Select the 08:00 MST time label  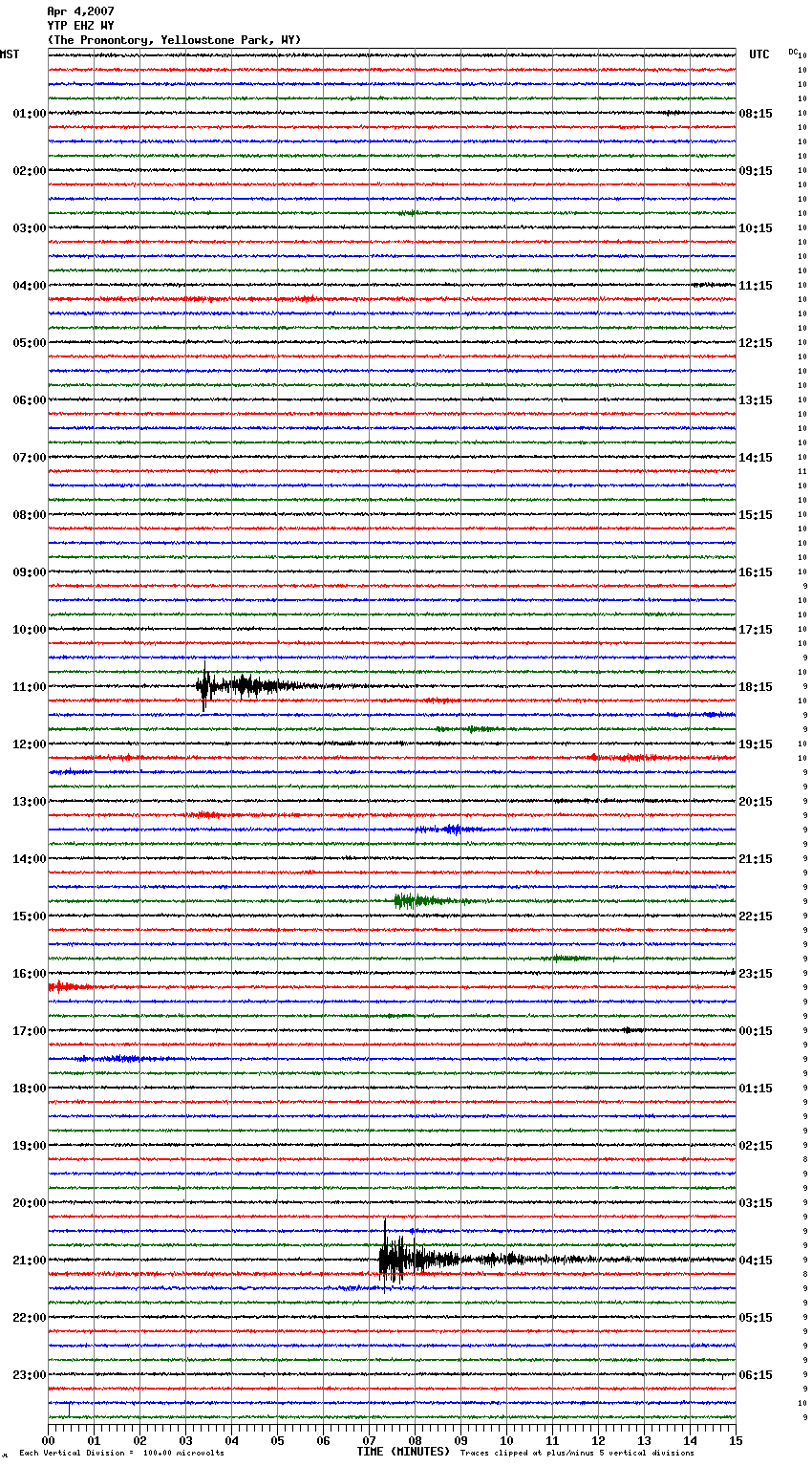[x=30, y=515]
